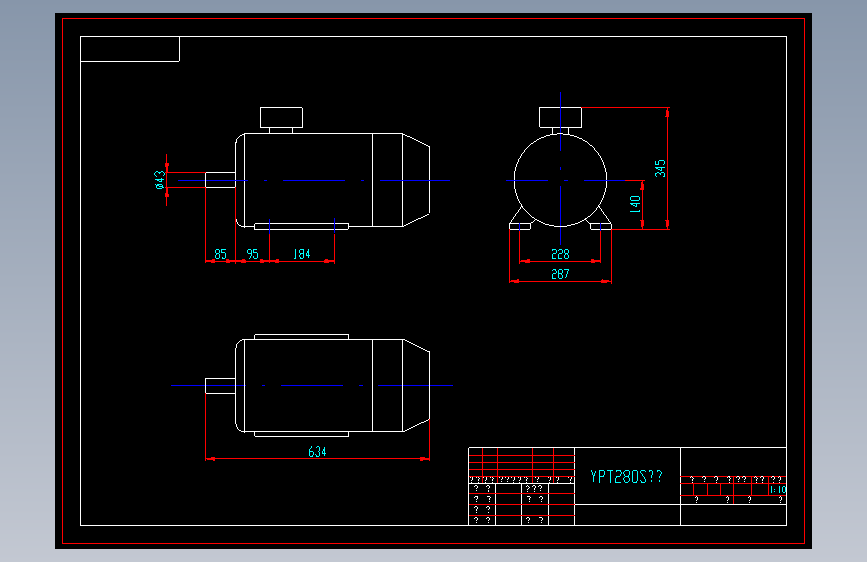Select the 345 height dimension
This screenshot has width=867, height=562.
(660, 169)
